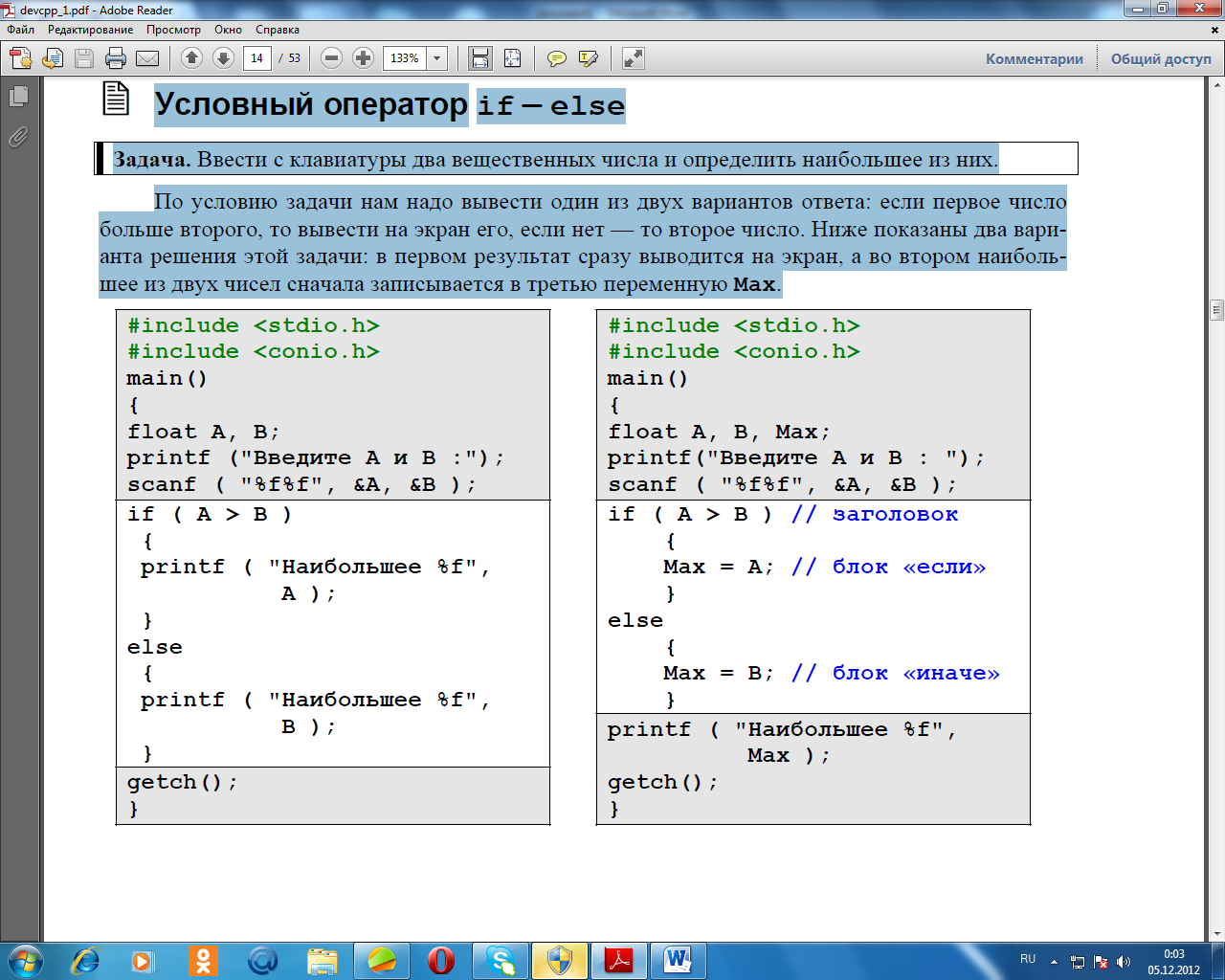Viewport: 1225px width, 980px height.
Task: Open the zoom percentage dropdown
Action: (437, 58)
